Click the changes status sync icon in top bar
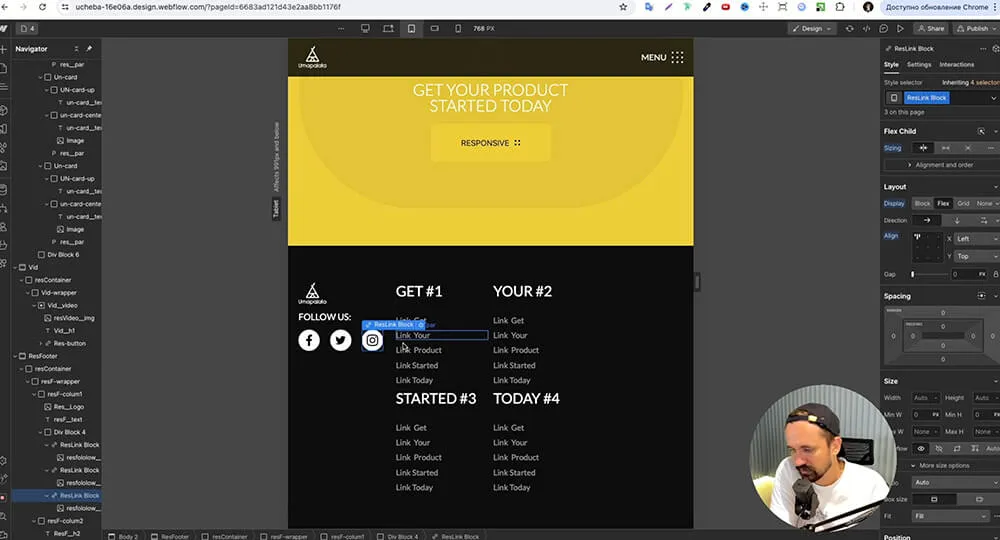The width and height of the screenshot is (1000, 540). (x=849, y=29)
